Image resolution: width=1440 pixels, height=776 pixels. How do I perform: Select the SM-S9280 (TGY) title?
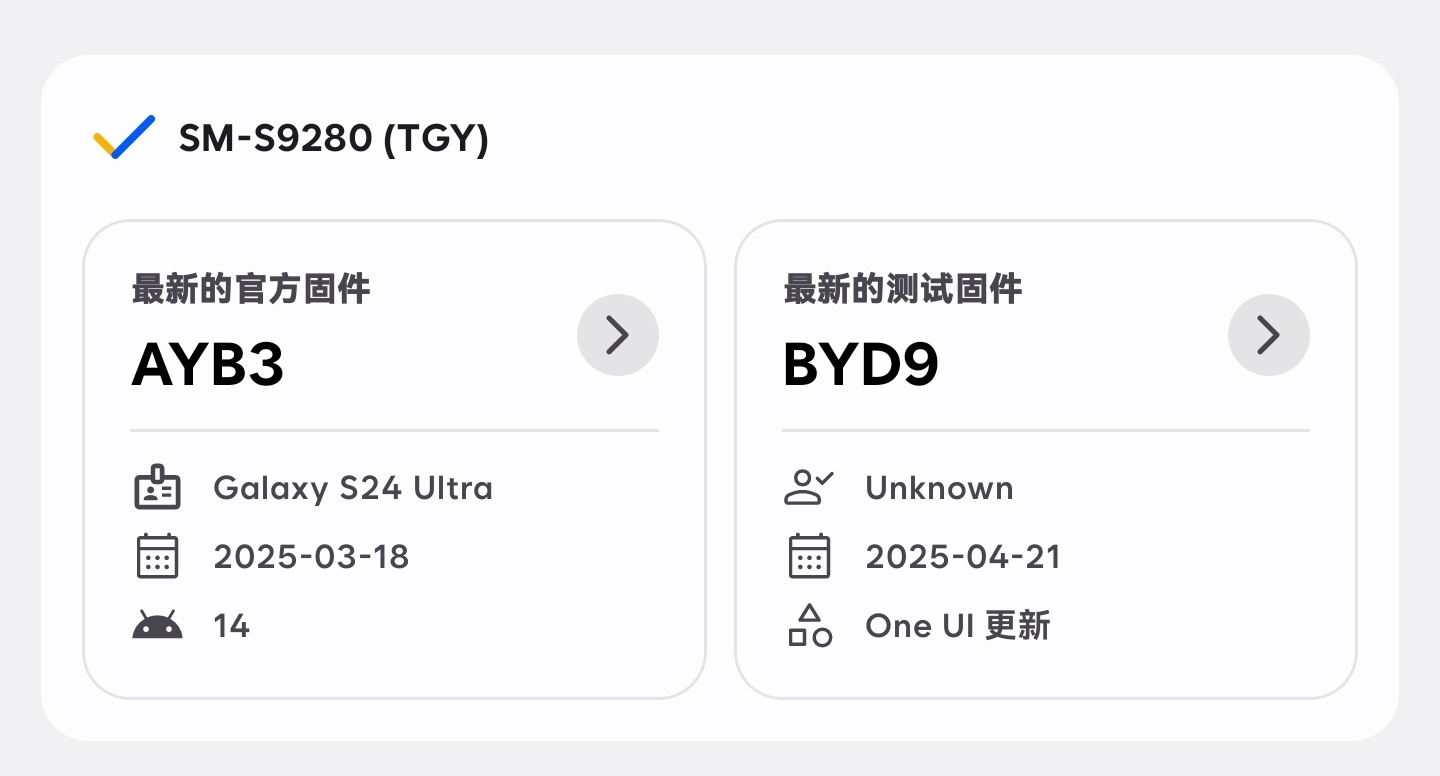click(x=334, y=138)
